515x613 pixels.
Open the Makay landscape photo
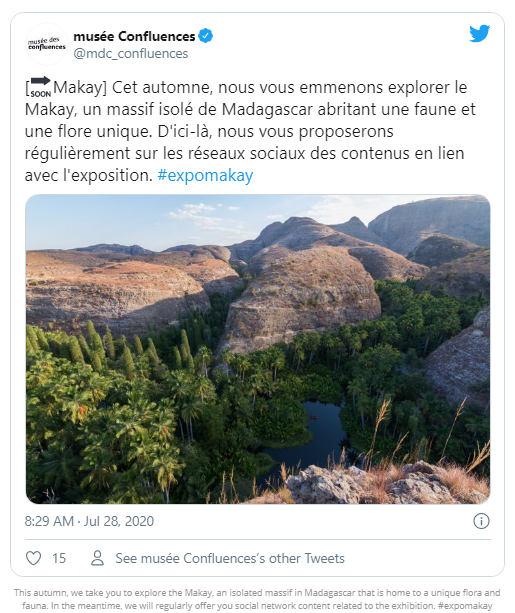click(258, 349)
